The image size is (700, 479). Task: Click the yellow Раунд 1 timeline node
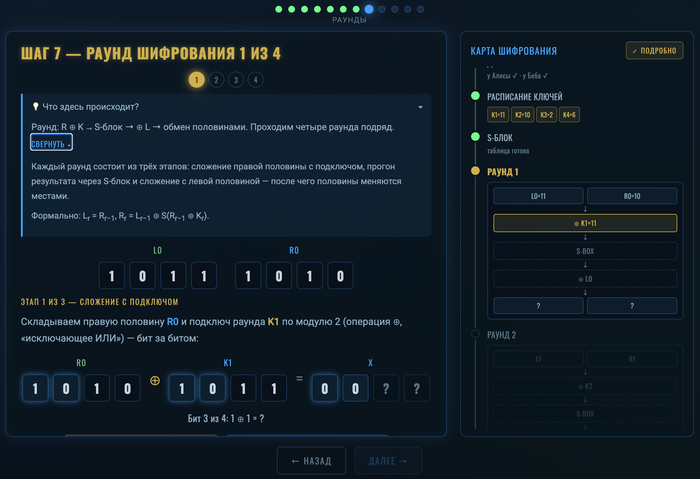pos(475,171)
